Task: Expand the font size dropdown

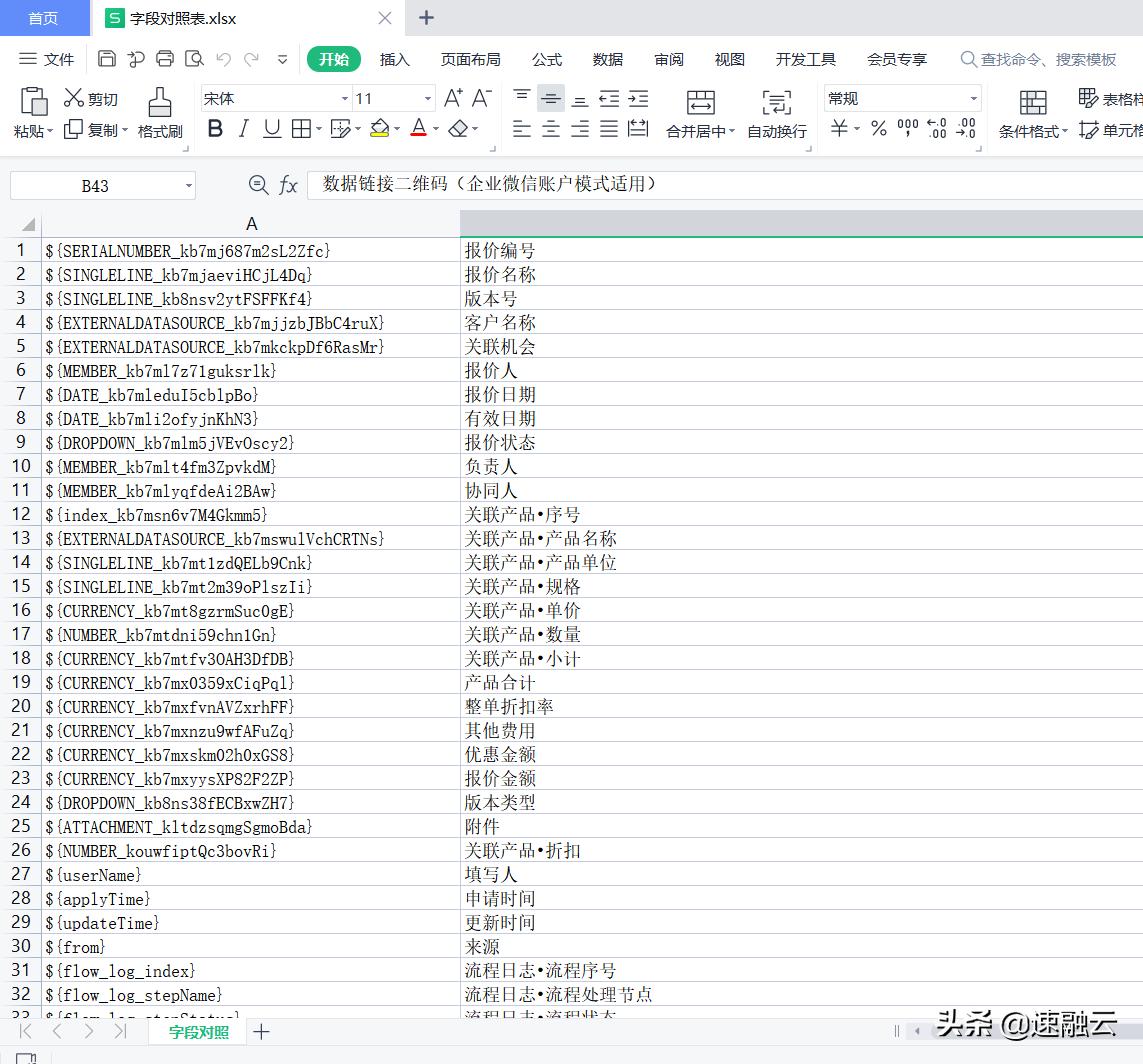Action: click(427, 97)
